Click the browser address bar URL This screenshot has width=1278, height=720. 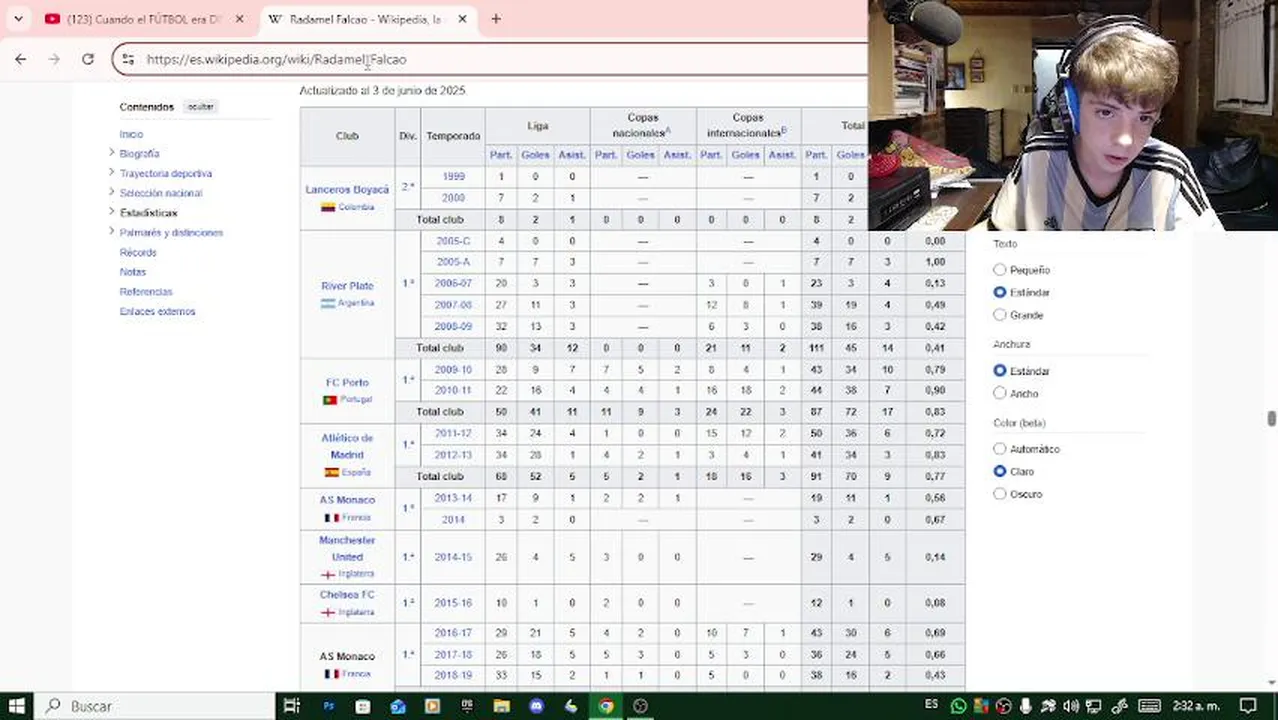[x=276, y=59]
